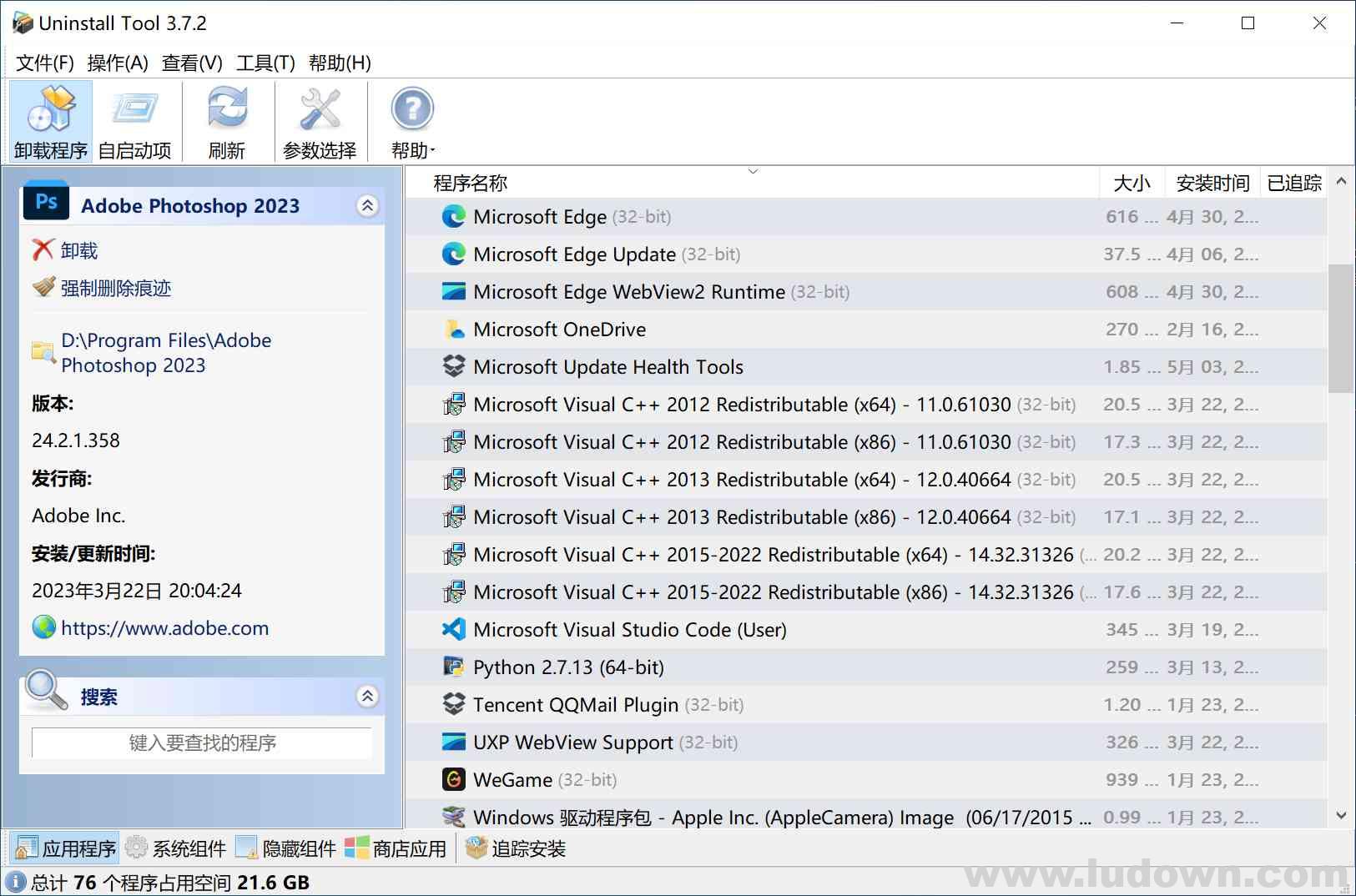
Task: Click the scrollbar down arrow
Action: (x=1340, y=816)
